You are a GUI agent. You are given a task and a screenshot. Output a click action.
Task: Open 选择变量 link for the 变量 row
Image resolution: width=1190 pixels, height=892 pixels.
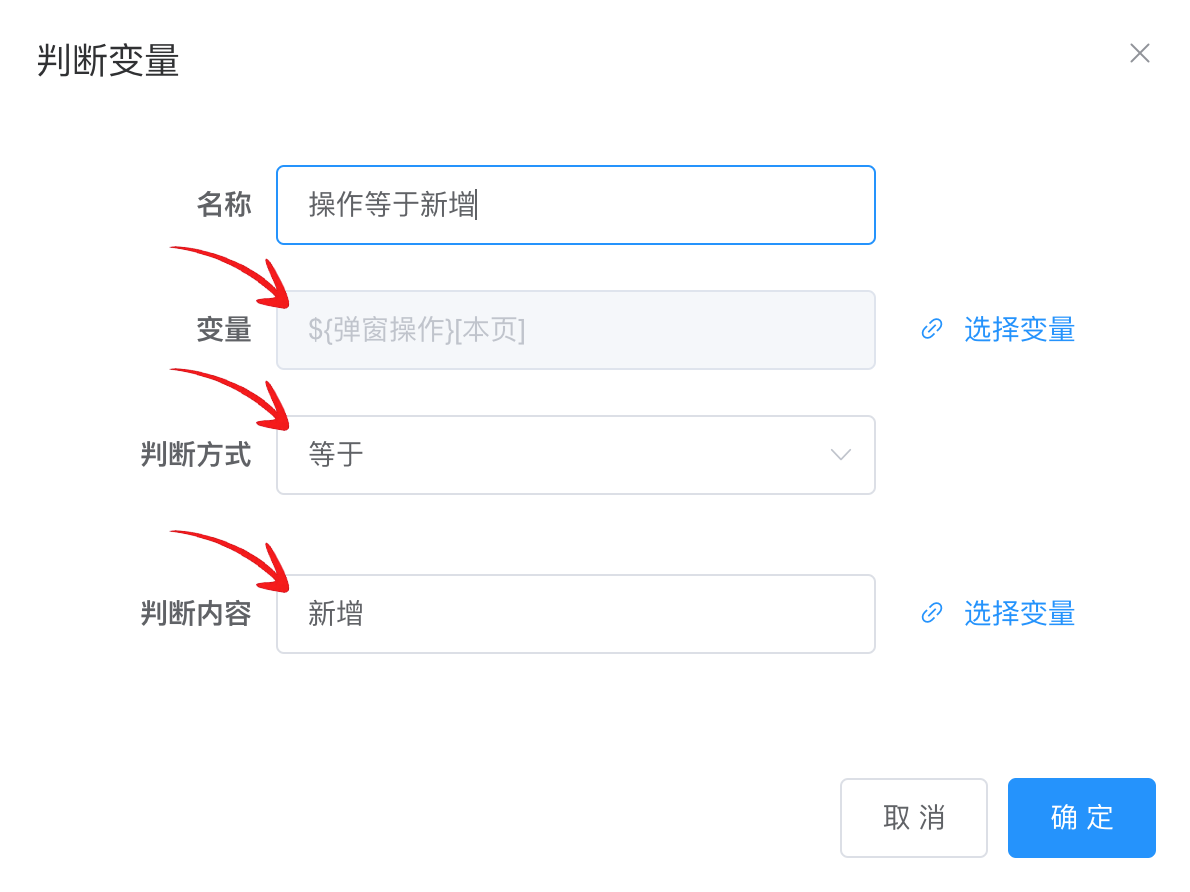click(x=1019, y=329)
